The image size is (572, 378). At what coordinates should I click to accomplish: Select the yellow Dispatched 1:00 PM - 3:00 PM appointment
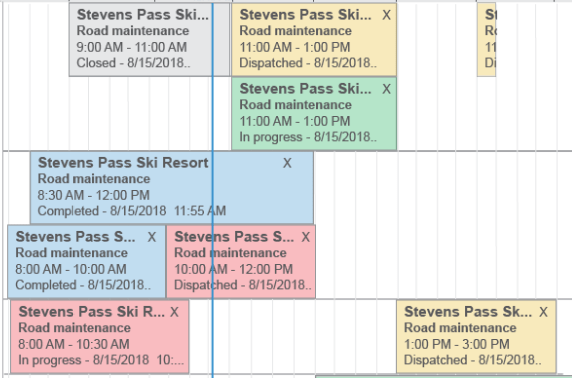pyautogui.click(x=476, y=336)
